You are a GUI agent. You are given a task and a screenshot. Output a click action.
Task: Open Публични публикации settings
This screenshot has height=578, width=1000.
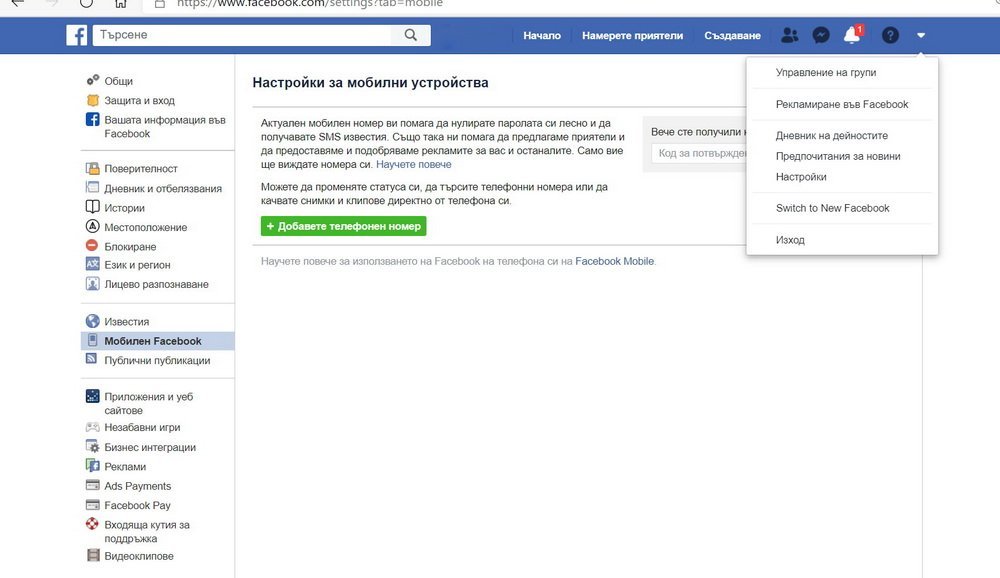158,360
